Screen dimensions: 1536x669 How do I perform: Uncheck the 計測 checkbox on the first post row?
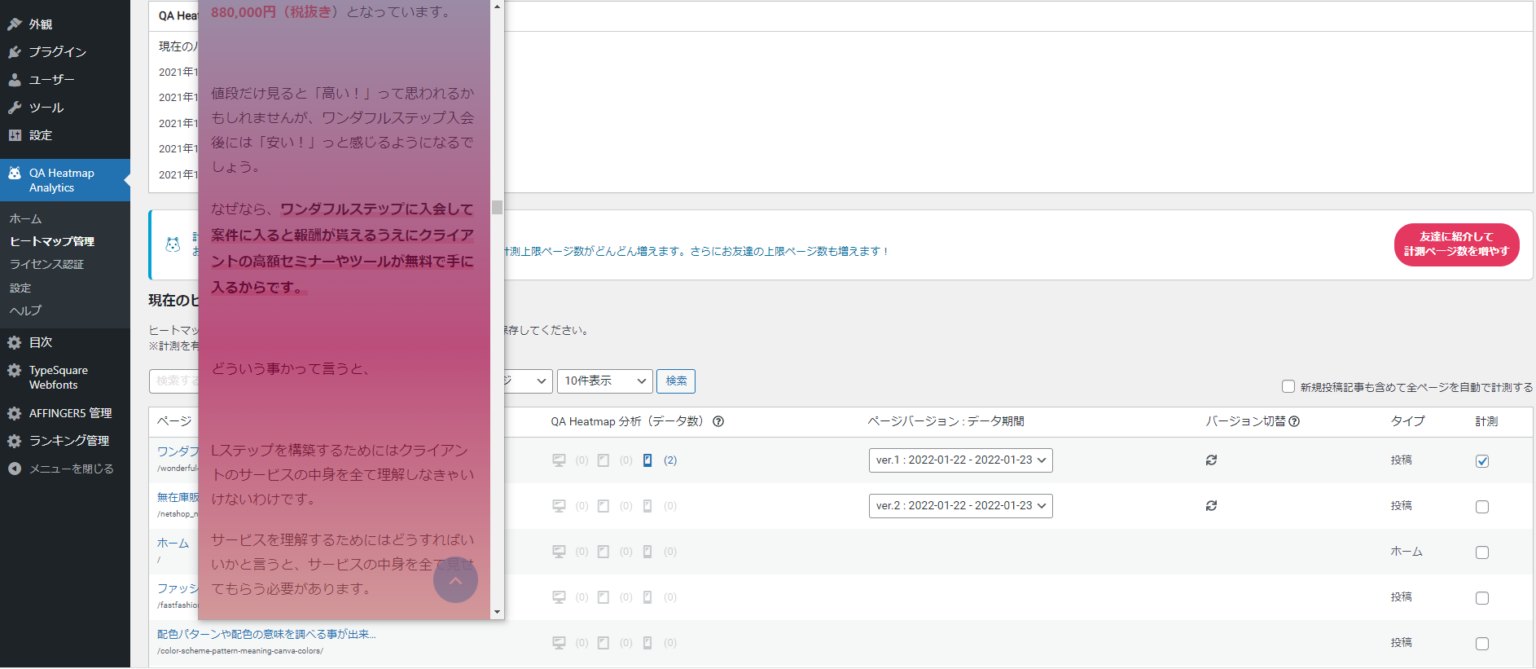click(1483, 460)
